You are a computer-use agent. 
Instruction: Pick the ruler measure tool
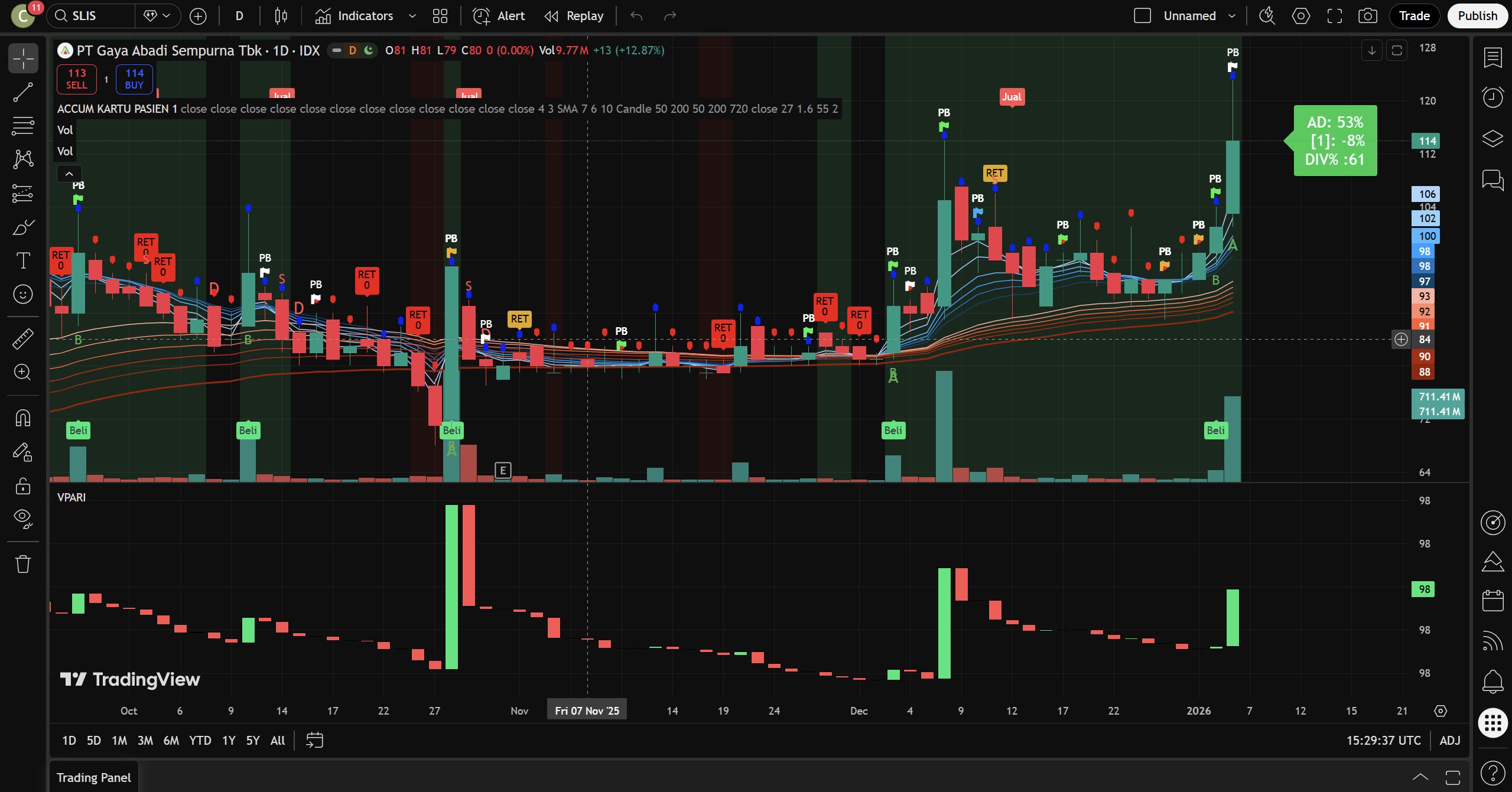[x=23, y=338]
